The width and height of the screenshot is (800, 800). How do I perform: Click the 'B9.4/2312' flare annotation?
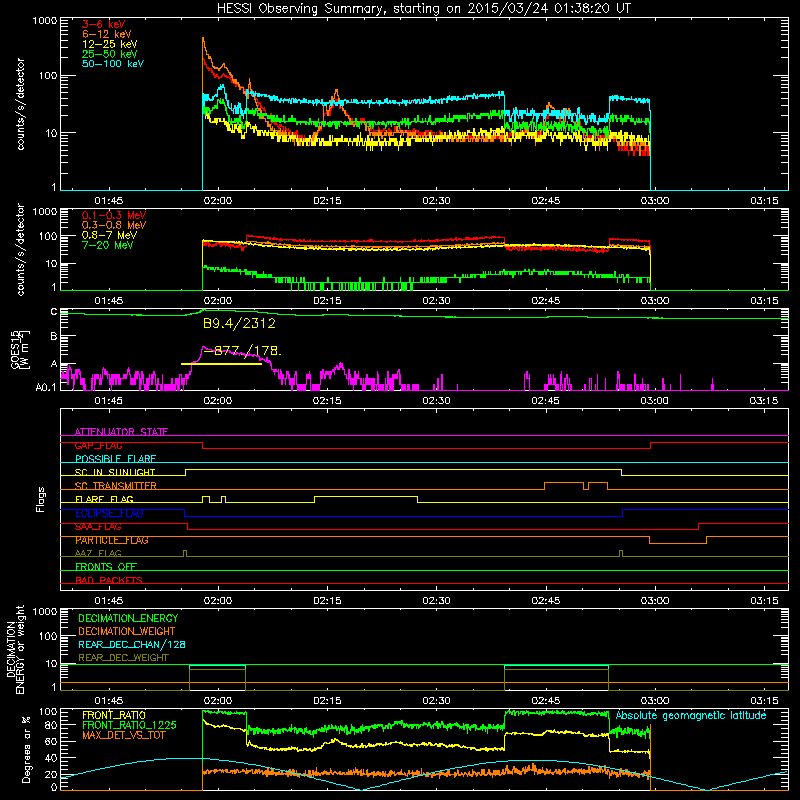239,323
